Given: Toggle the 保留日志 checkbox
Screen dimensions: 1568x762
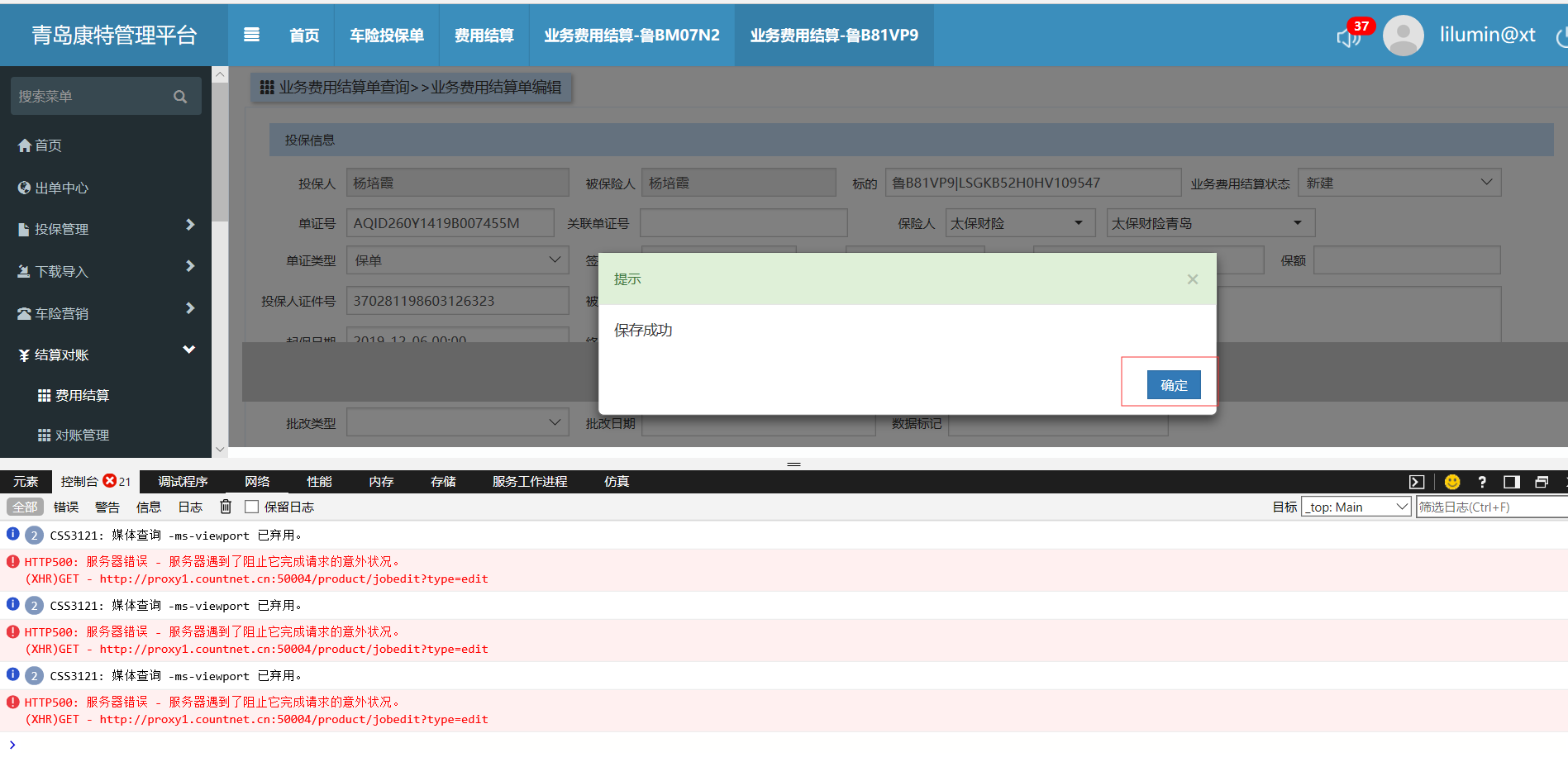Looking at the screenshot, I should coord(252,507).
